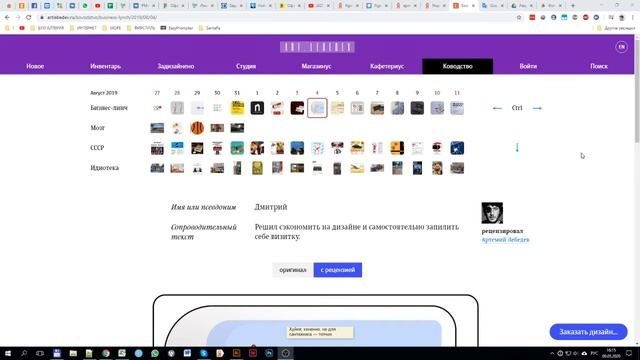The image size is (640, 360).
Task: Open the Facebook pinned tab
Action: [x=34, y=6]
